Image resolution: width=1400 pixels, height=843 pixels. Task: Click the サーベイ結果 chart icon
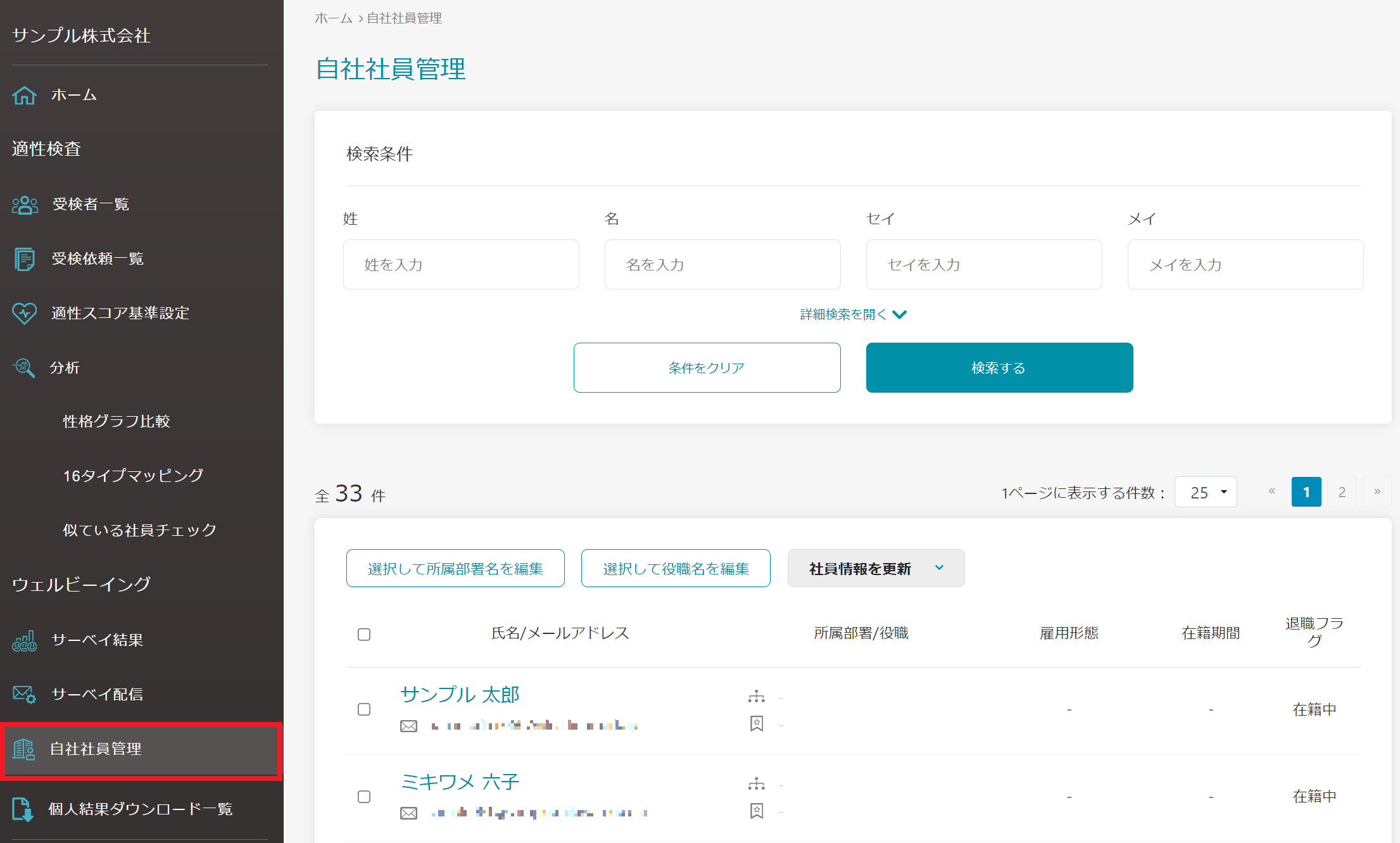point(24,640)
